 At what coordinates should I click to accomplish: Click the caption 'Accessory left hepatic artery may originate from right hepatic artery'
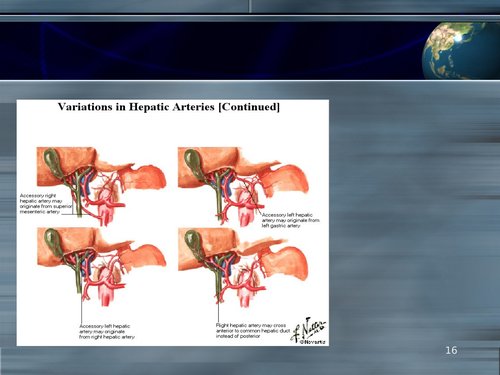click(x=107, y=332)
